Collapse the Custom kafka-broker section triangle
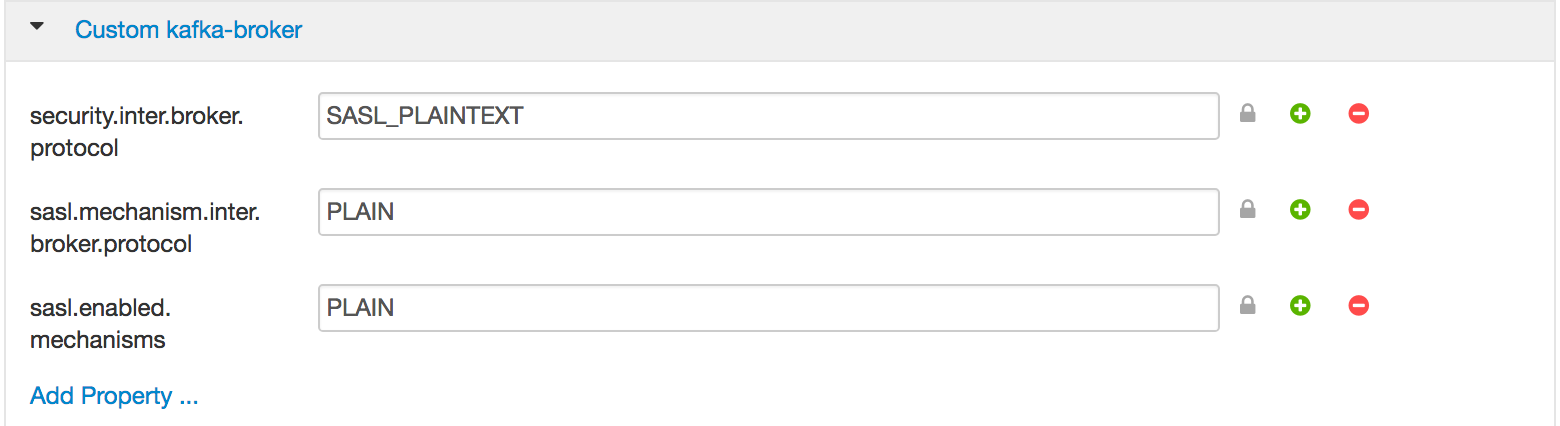The width and height of the screenshot is (1560, 426). point(38,28)
